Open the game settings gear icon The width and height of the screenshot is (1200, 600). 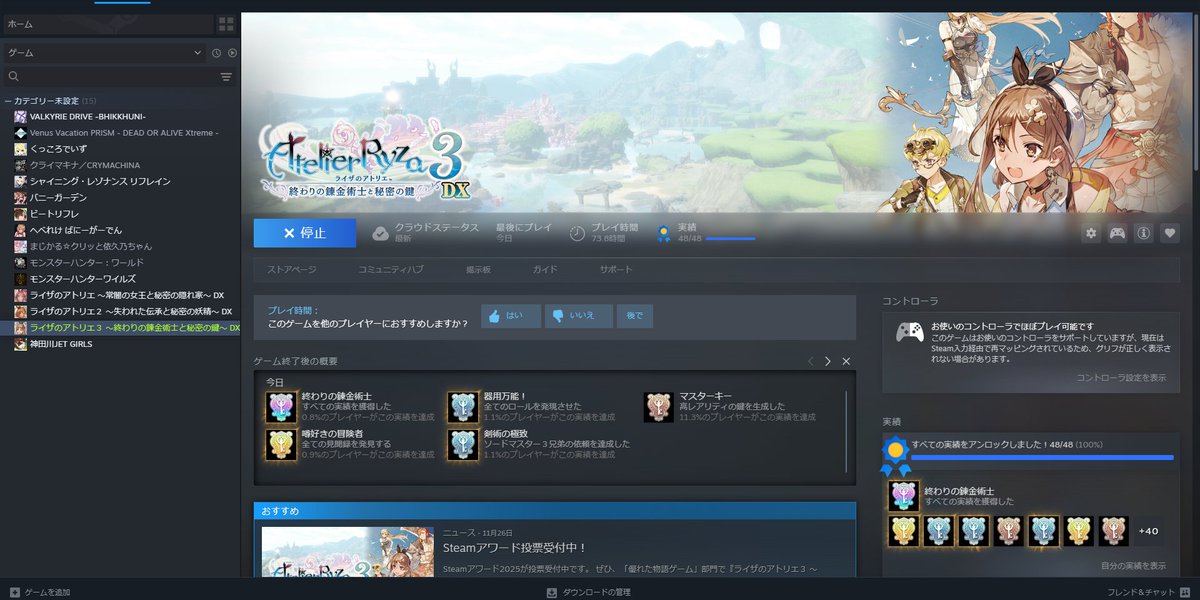1092,233
